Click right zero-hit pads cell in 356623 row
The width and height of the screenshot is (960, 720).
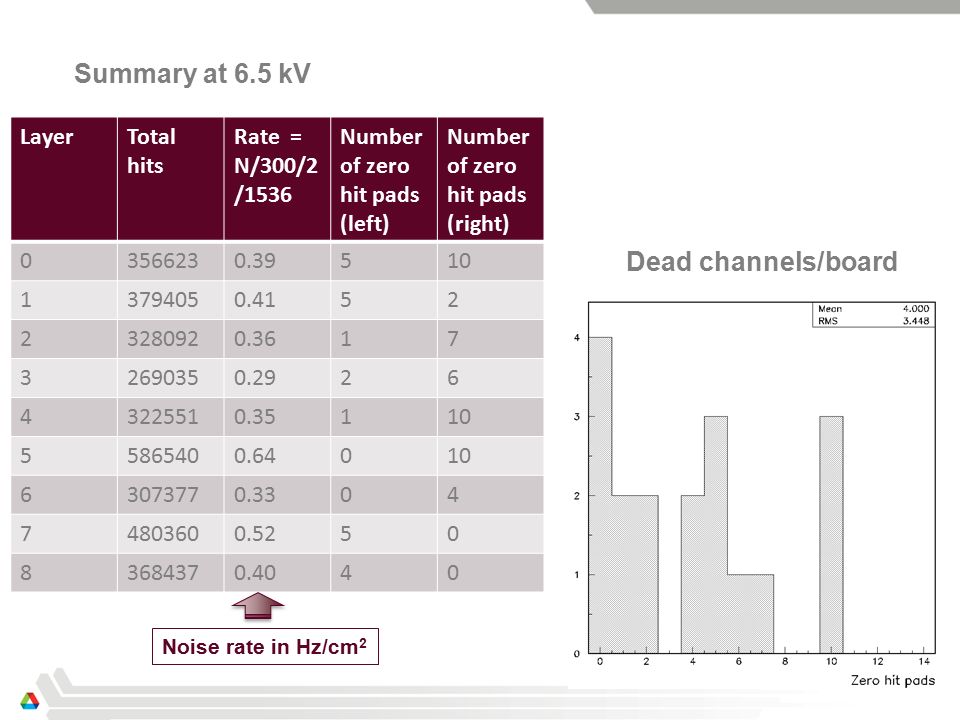(490, 261)
